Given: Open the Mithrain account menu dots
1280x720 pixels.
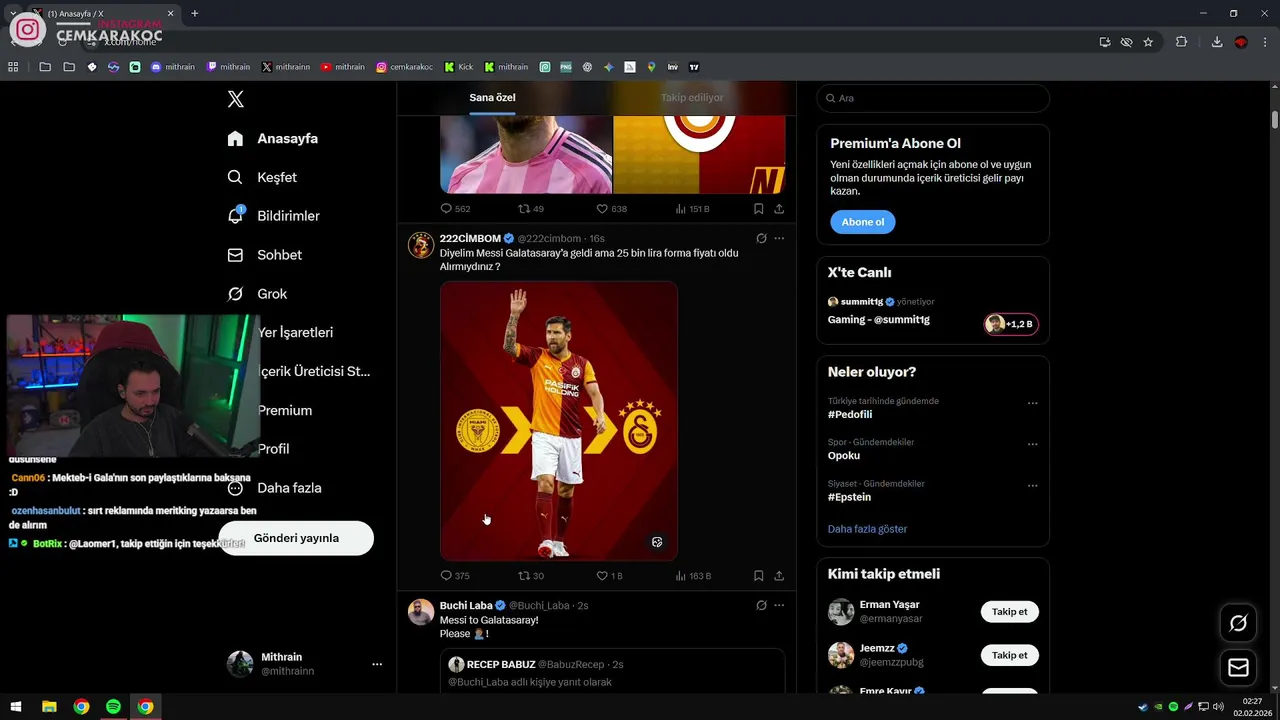Looking at the screenshot, I should tap(377, 664).
